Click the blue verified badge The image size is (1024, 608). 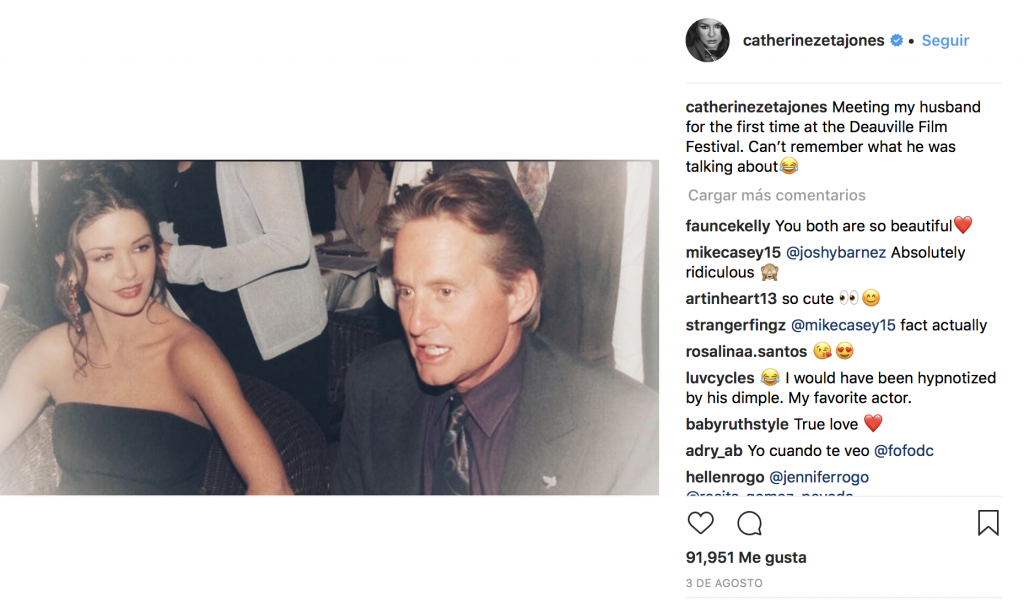(896, 41)
